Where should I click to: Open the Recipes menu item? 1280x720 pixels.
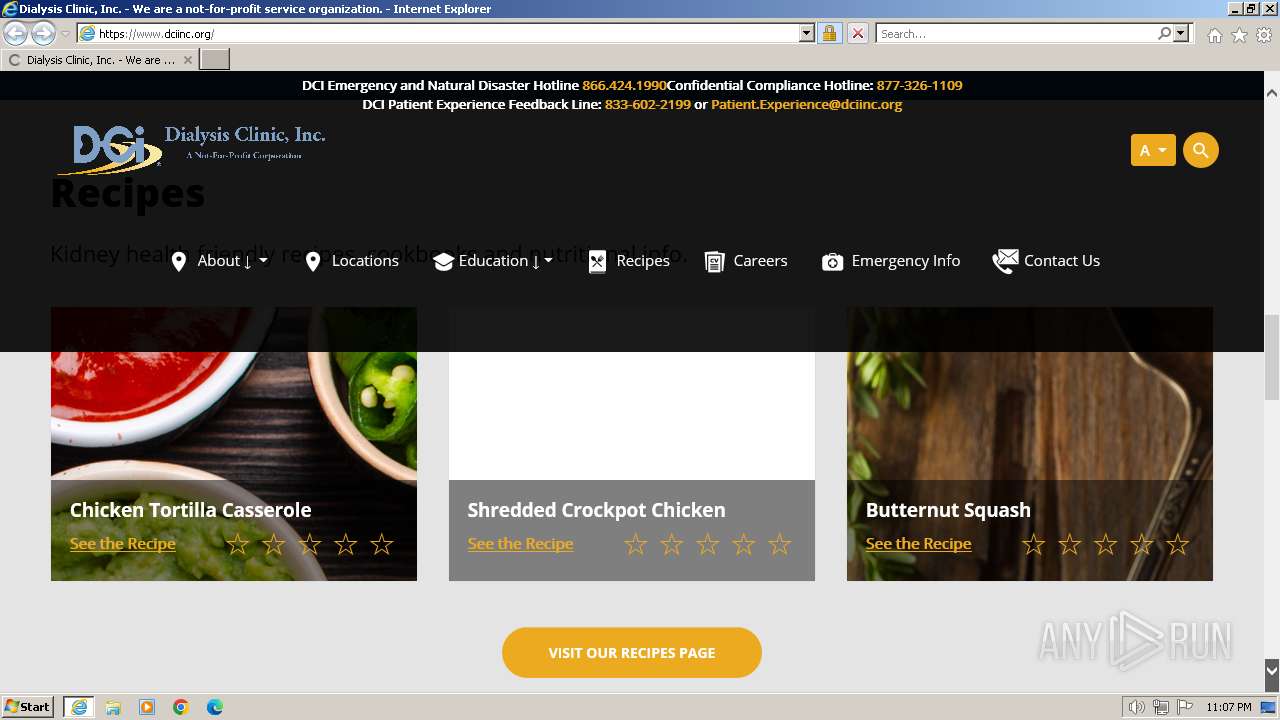click(x=643, y=261)
